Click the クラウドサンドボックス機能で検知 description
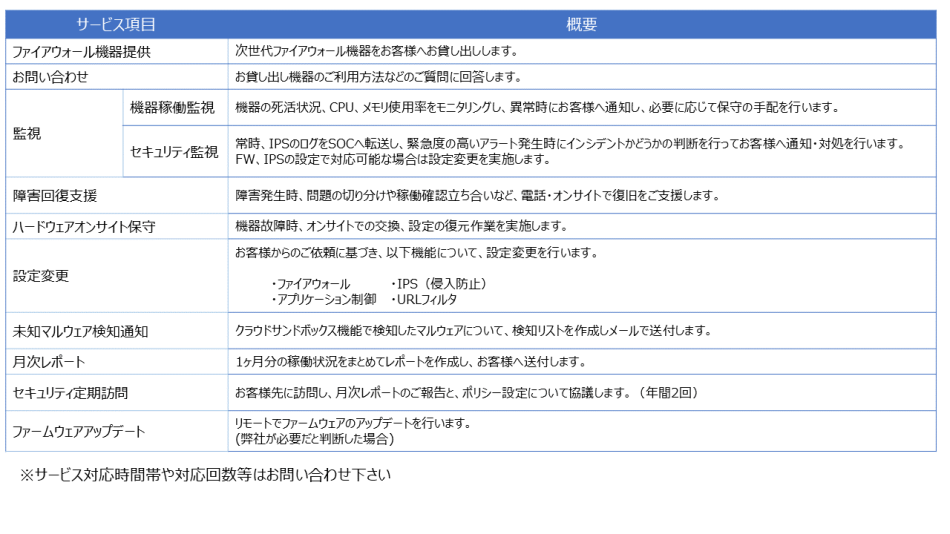950x534 pixels. tap(473, 330)
